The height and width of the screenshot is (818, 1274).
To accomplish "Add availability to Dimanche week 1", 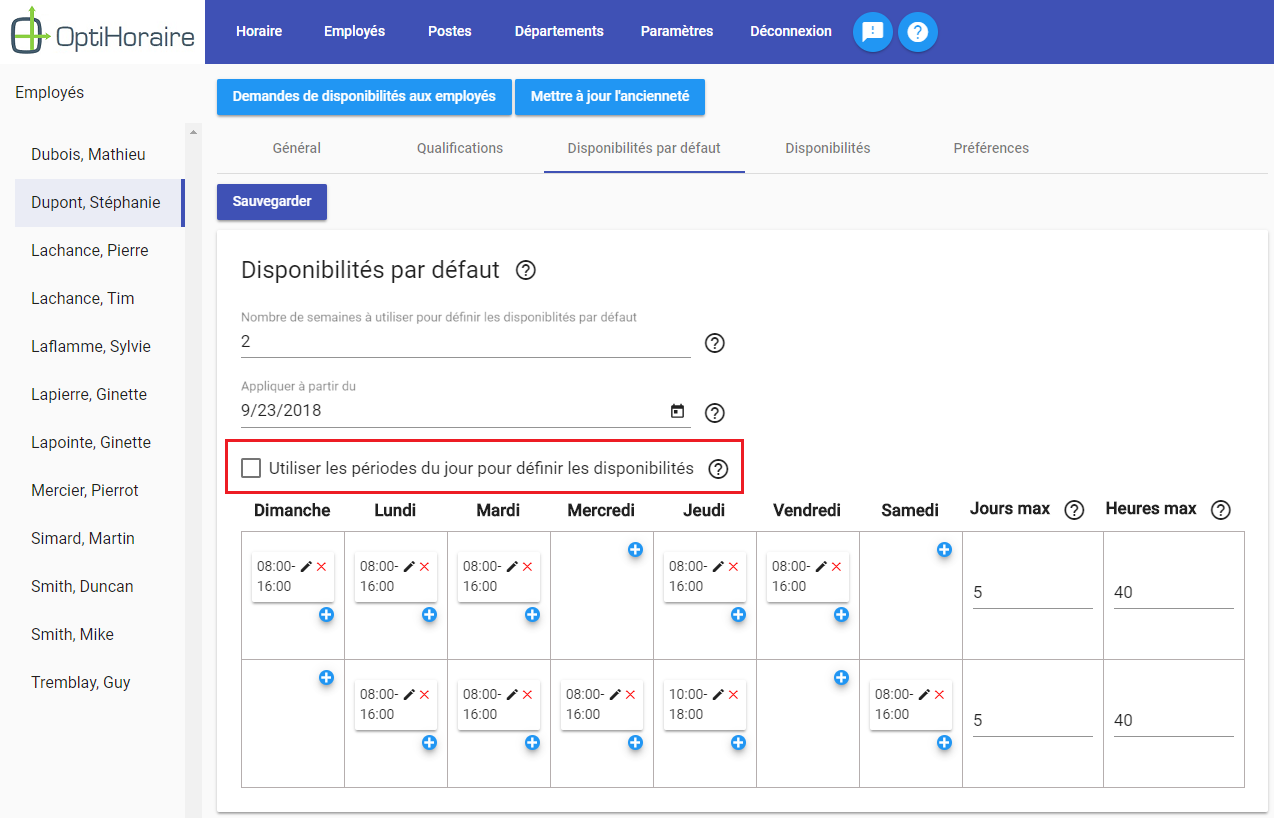I will [x=326, y=615].
